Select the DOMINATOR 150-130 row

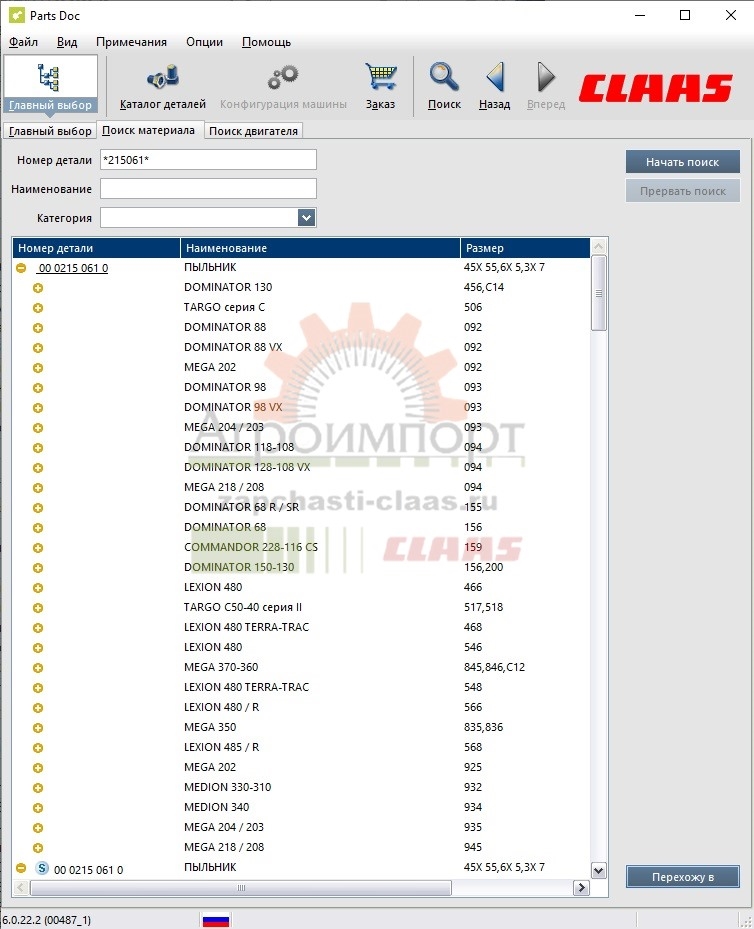pos(301,567)
